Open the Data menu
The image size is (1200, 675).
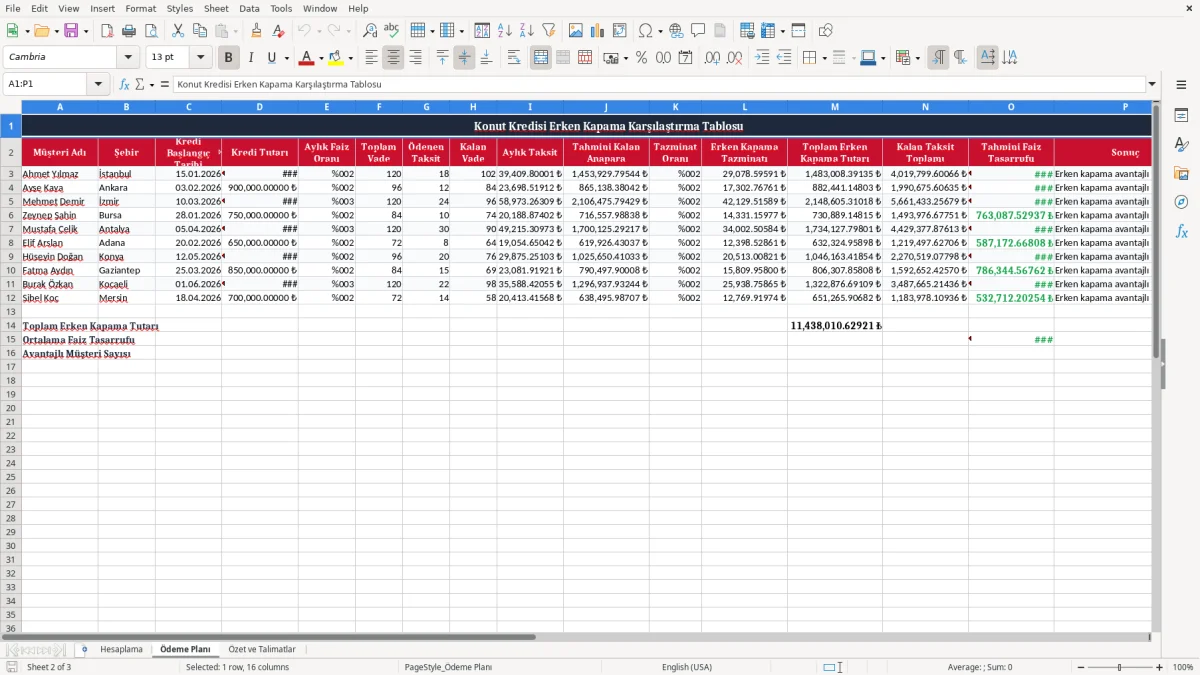(x=250, y=8)
